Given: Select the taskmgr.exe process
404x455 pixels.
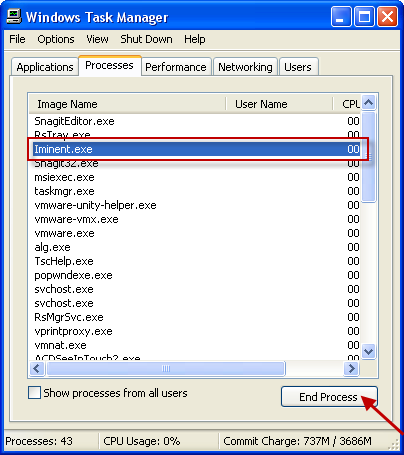Looking at the screenshot, I should coord(196,191).
